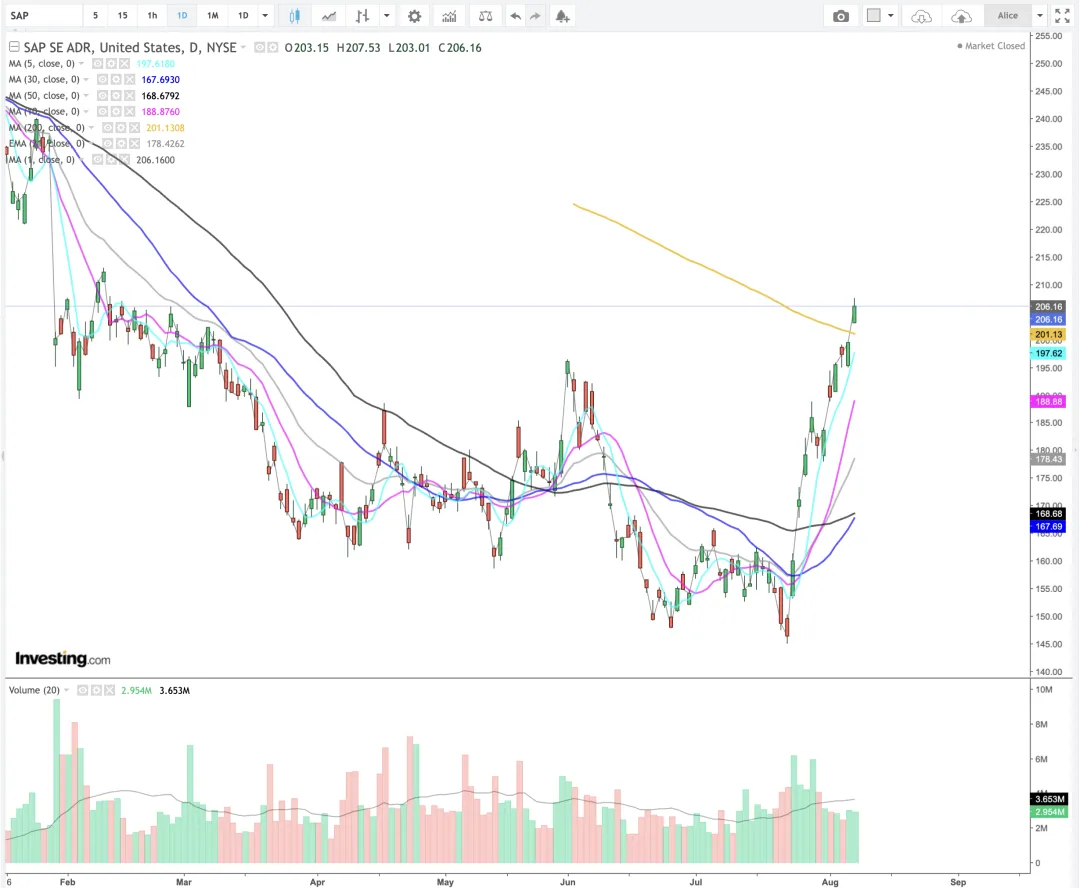Expand MA (50, close, 0) dropdown arrow

click(86, 96)
